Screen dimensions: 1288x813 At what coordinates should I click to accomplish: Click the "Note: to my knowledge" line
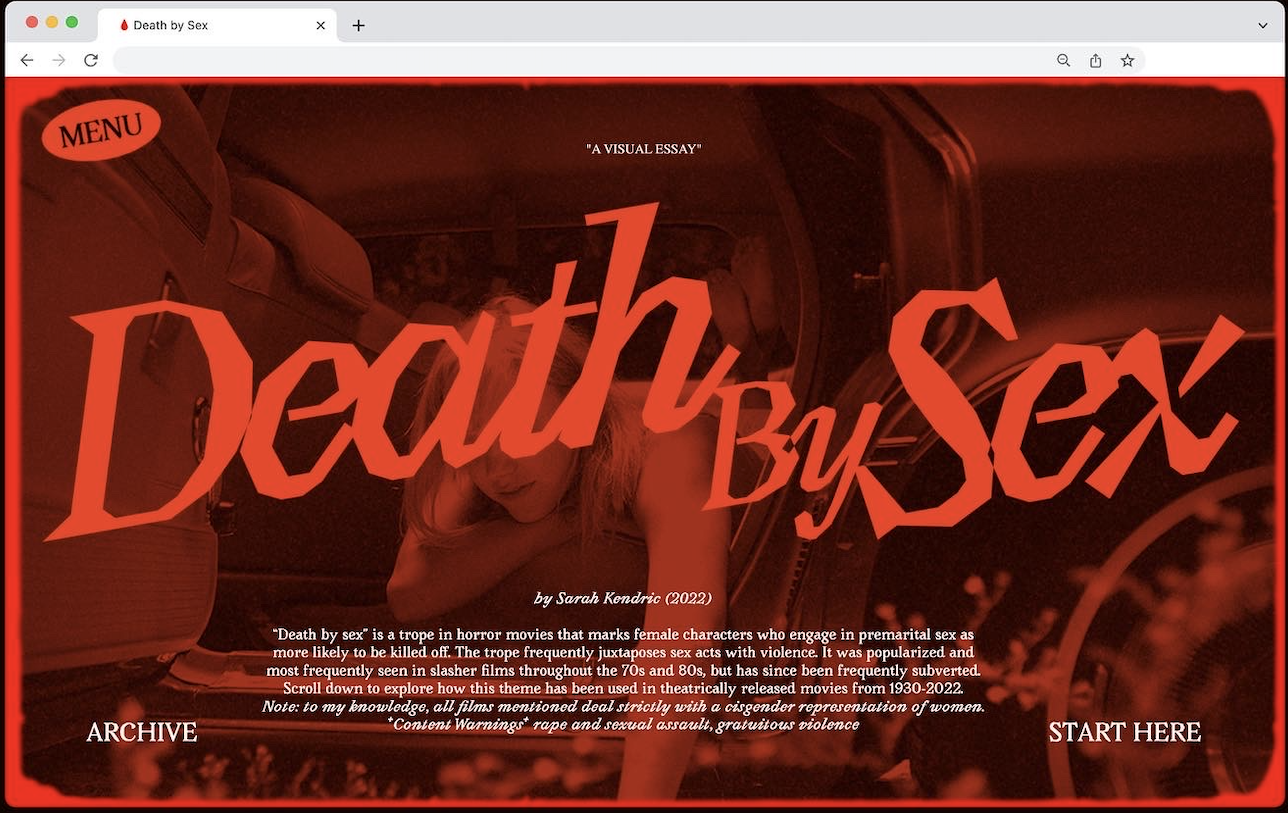point(623,706)
